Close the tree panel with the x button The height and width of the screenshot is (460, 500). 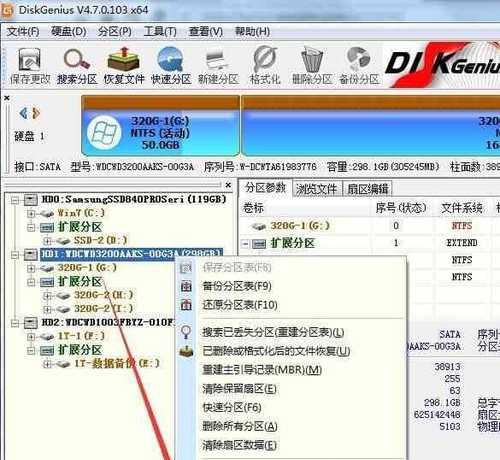pos(228,185)
